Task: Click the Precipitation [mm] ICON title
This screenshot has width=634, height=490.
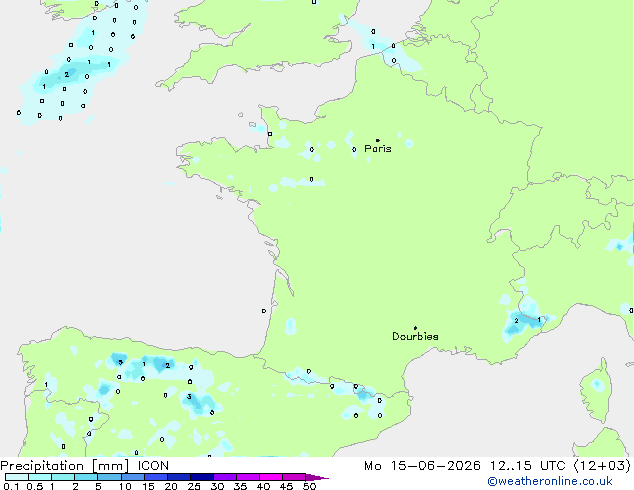Action: point(85,466)
